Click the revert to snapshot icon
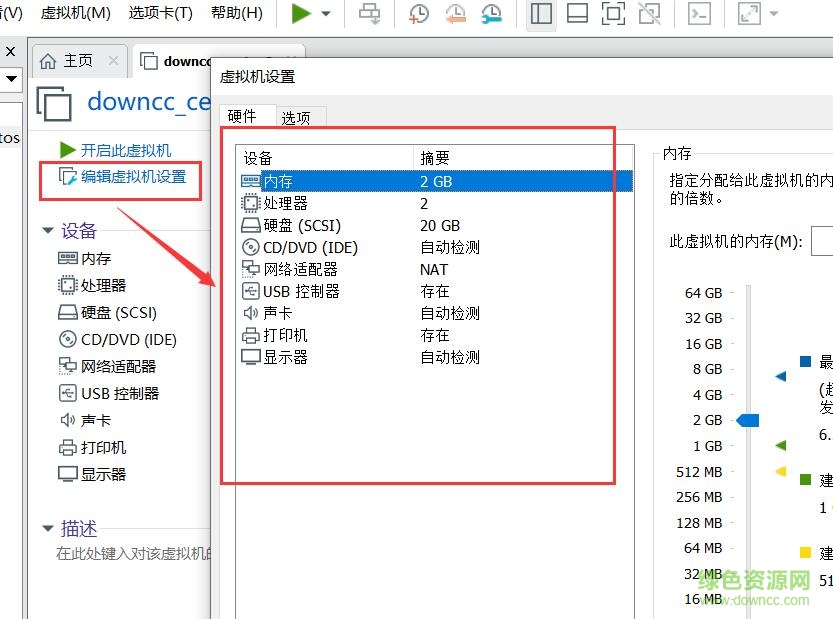This screenshot has height=619, width=833. (455, 14)
